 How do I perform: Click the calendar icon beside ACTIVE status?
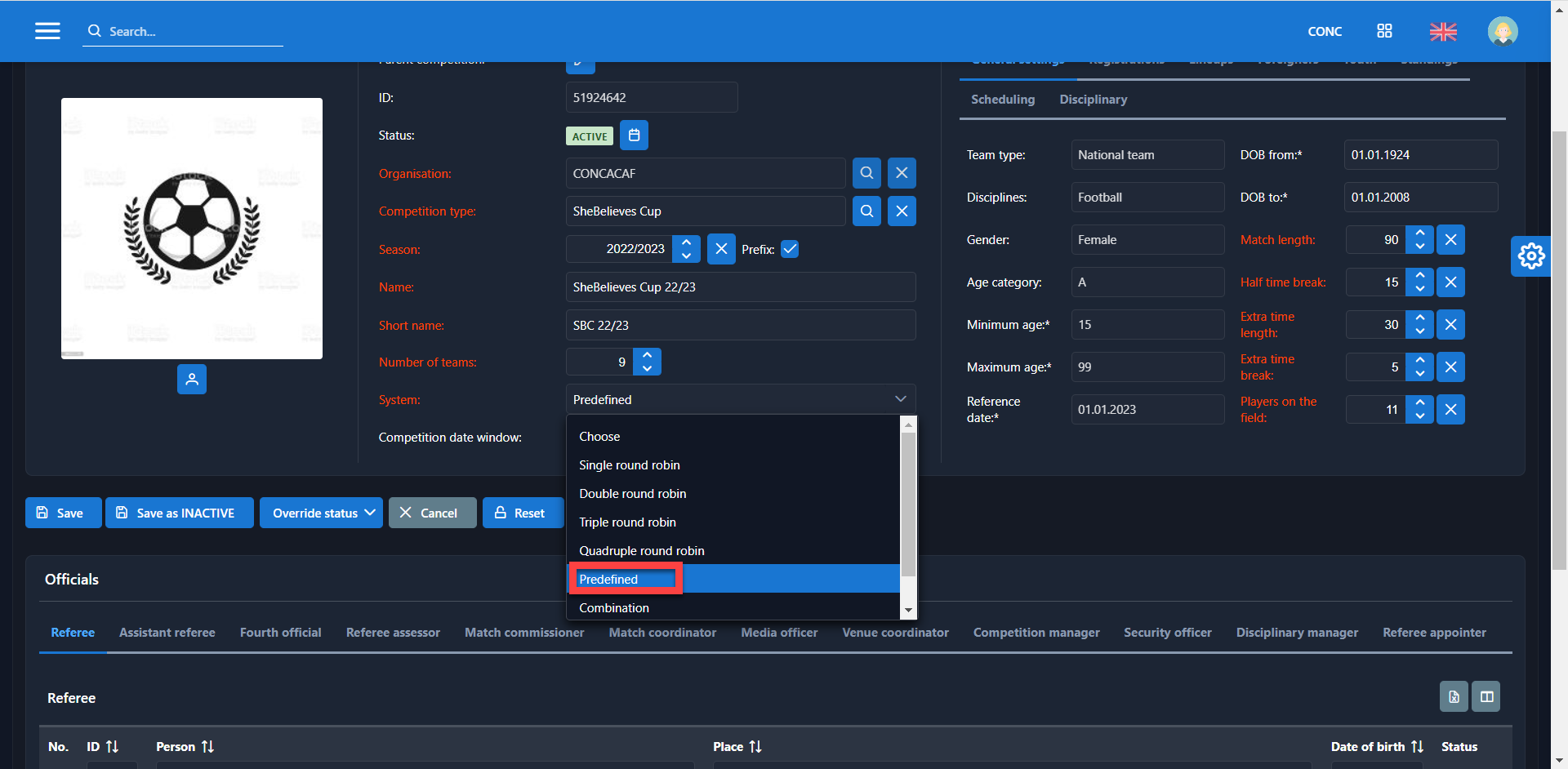[634, 136]
